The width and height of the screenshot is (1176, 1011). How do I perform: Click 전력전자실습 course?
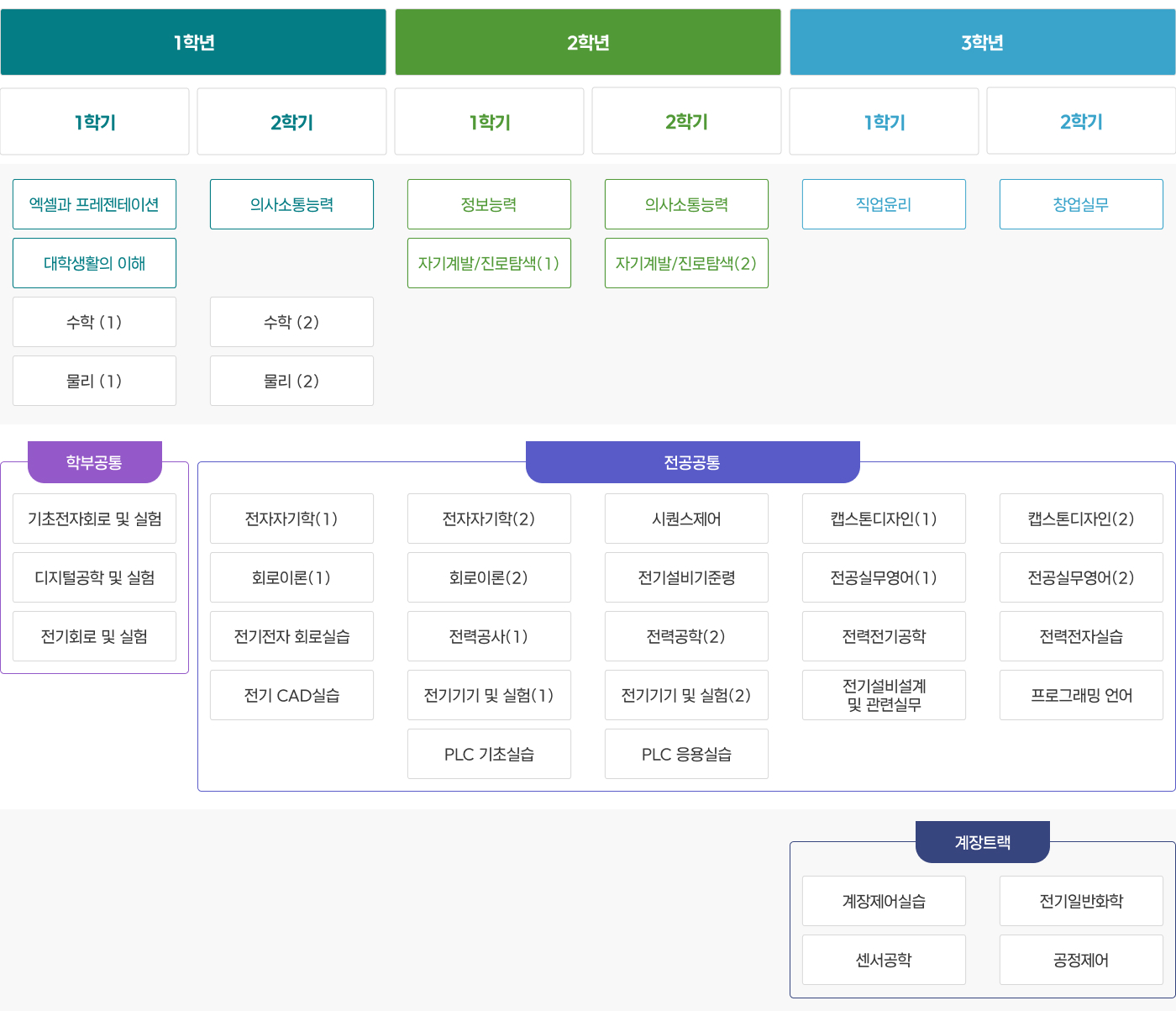click(x=1081, y=636)
